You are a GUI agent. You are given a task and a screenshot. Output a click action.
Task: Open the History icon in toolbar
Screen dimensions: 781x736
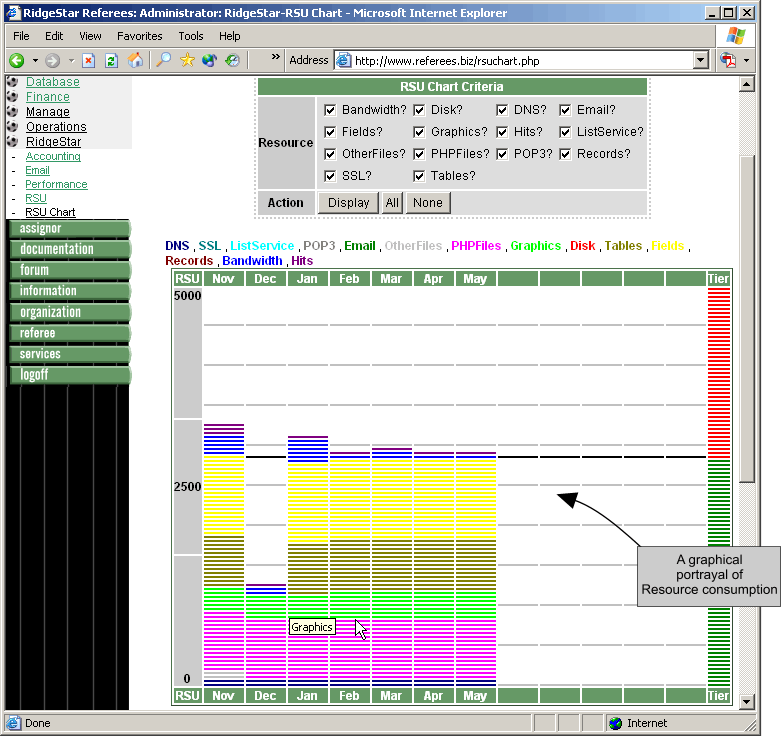(x=232, y=60)
